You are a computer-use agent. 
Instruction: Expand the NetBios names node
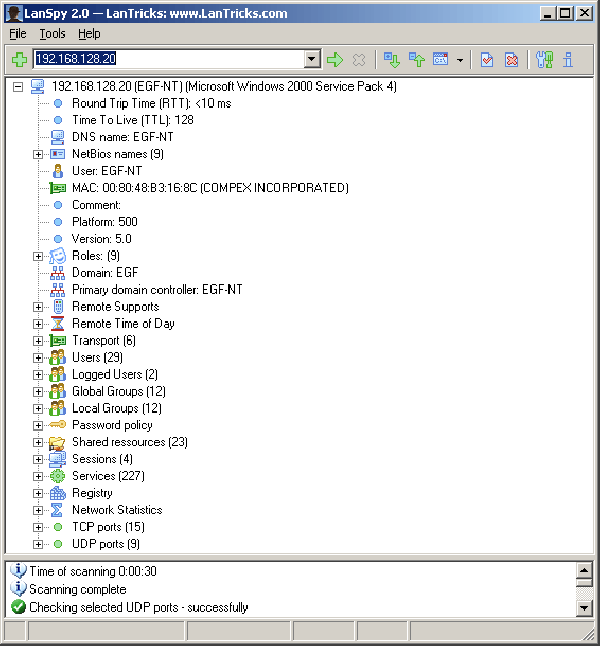click(38, 154)
